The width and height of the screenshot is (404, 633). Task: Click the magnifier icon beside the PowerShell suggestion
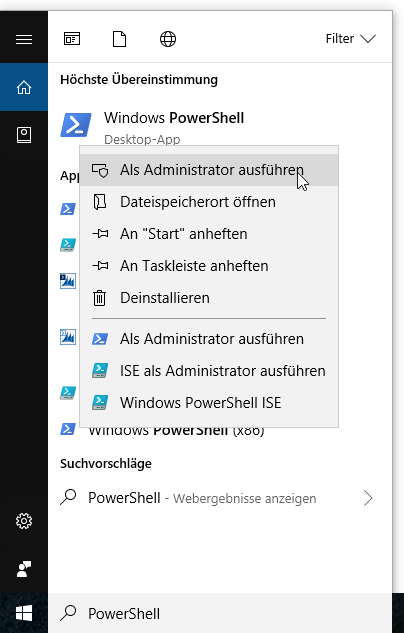68,497
